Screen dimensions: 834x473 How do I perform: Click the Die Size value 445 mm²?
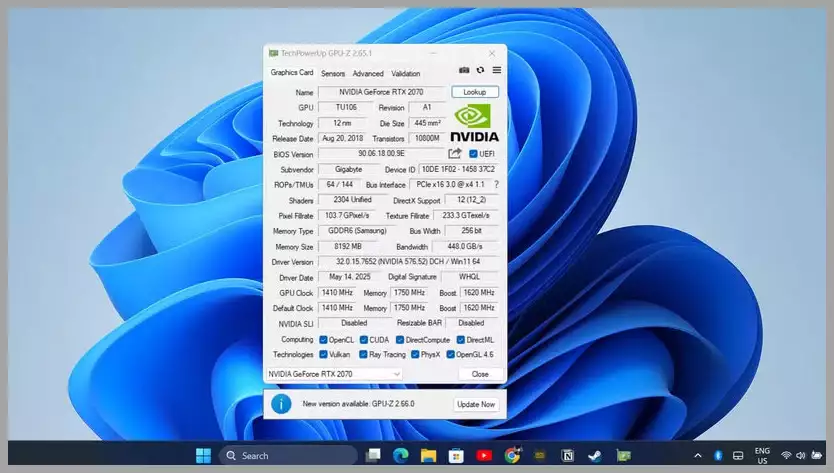tap(427, 123)
